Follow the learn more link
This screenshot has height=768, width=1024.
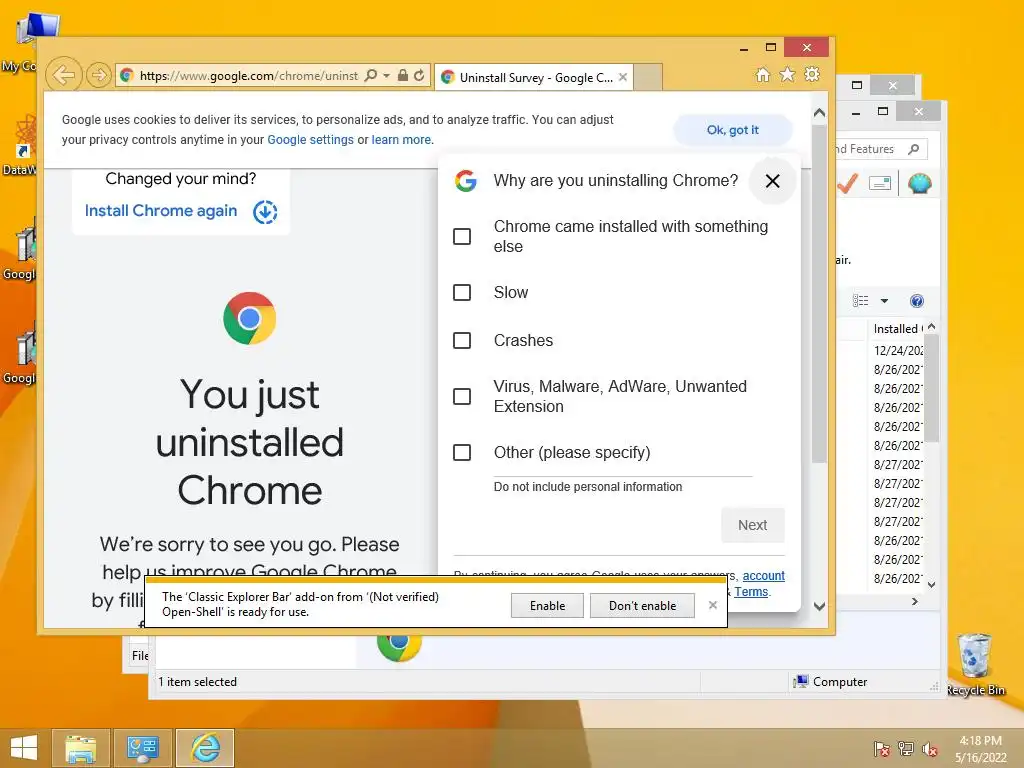coord(401,140)
